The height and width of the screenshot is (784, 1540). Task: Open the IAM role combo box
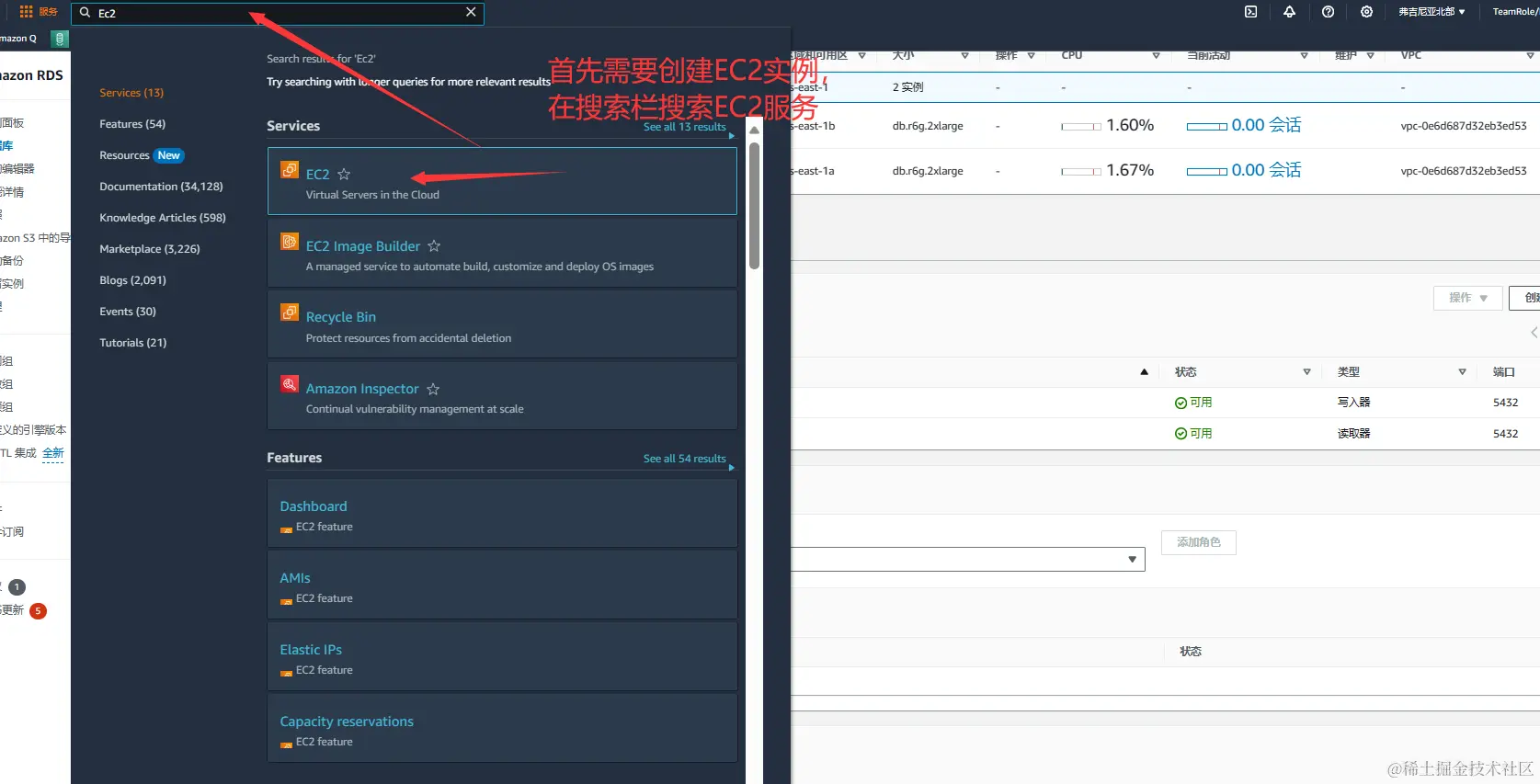coord(968,559)
